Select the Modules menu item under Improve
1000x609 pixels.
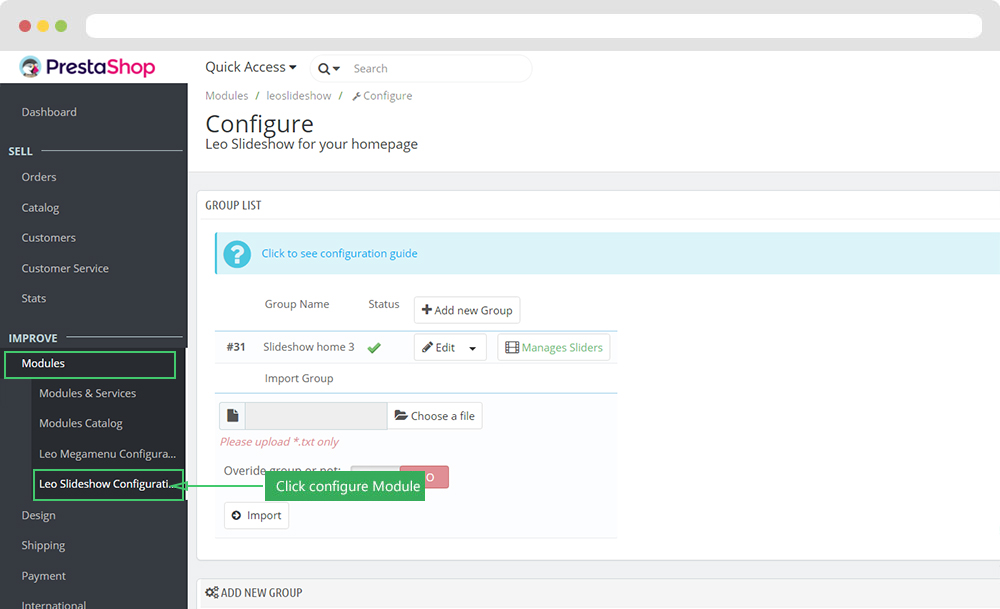pyautogui.click(x=90, y=365)
